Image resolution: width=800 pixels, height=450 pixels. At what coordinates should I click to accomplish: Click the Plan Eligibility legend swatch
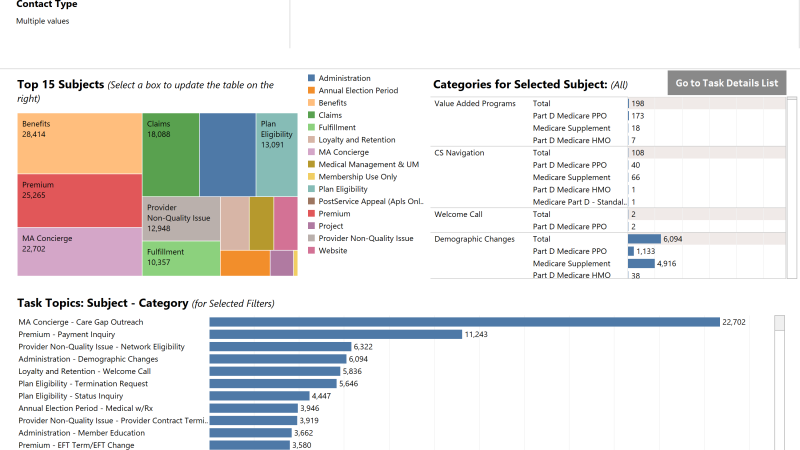tap(311, 188)
